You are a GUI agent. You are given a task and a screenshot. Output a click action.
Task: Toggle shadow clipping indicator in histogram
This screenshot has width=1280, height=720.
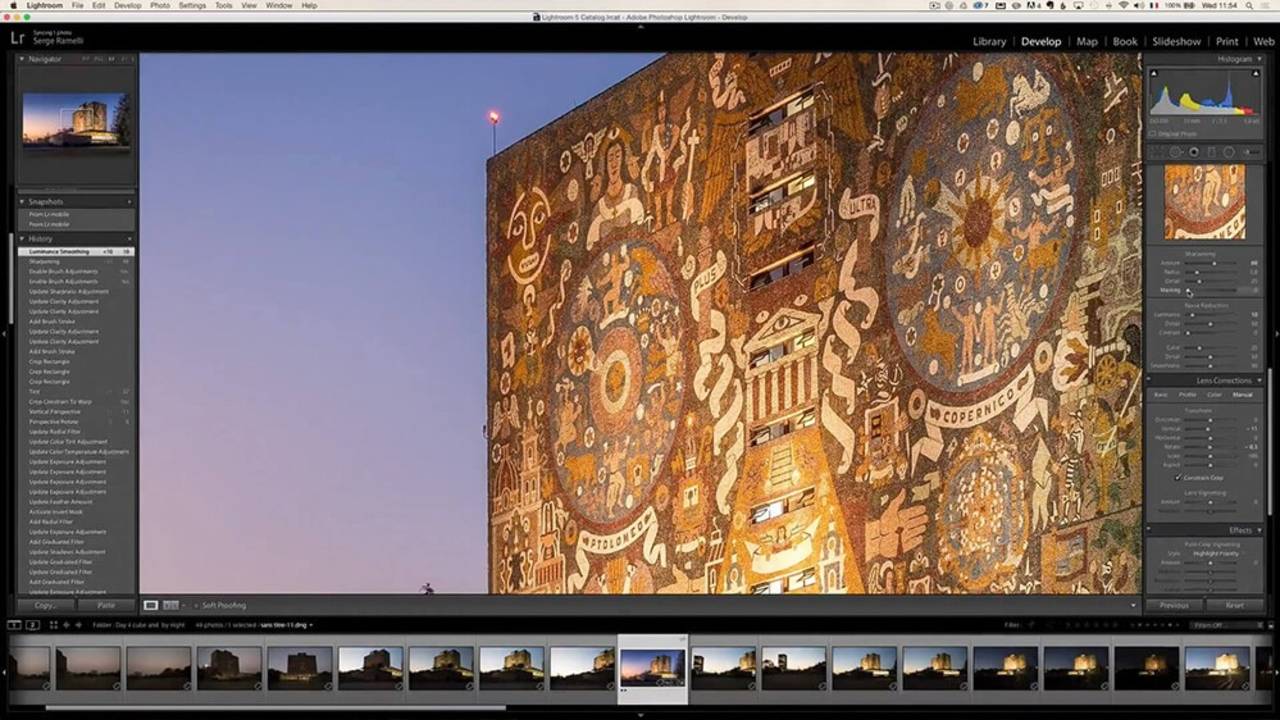pyautogui.click(x=1153, y=73)
